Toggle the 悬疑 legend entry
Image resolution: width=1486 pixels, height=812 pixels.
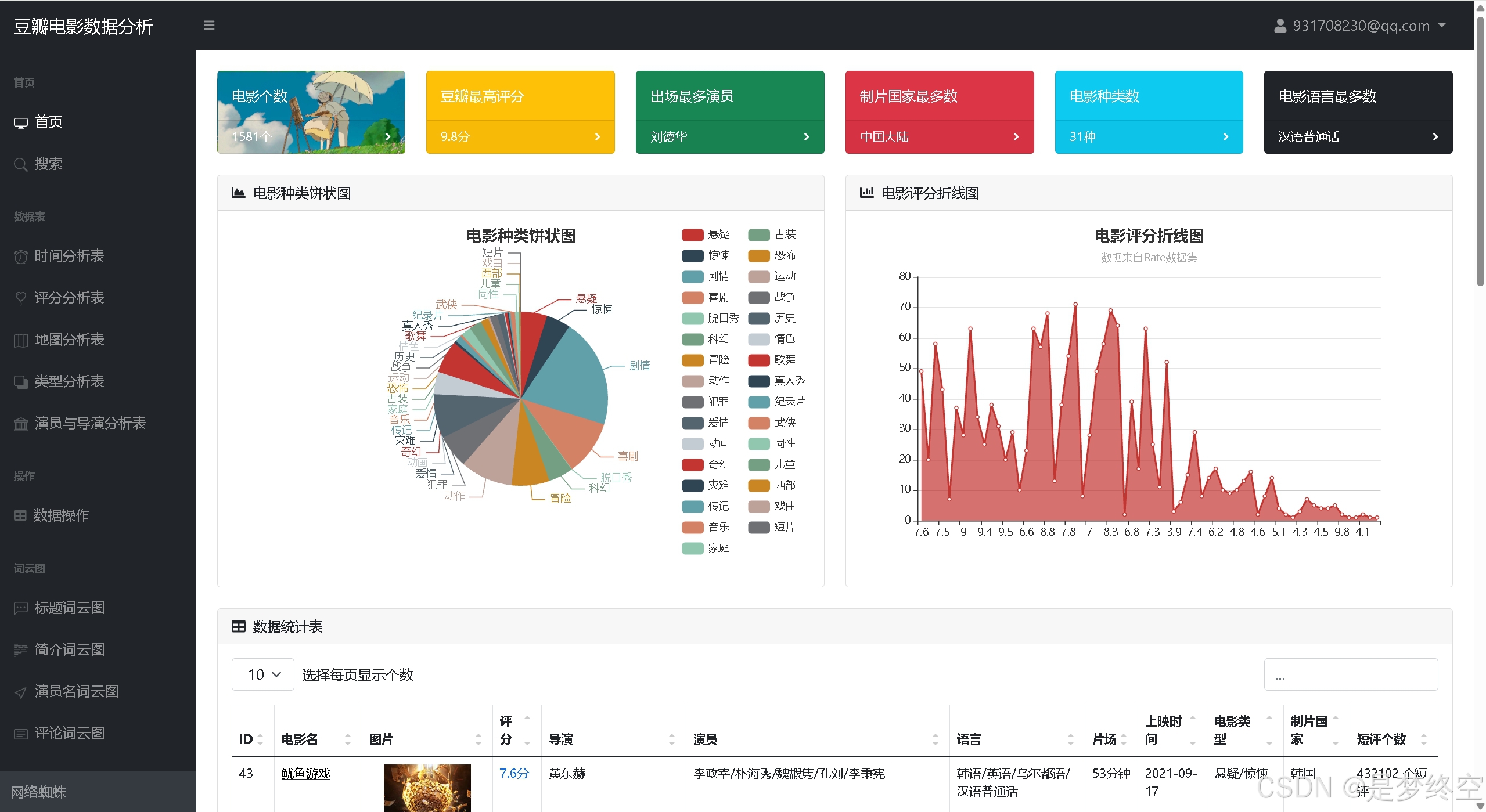point(718,234)
